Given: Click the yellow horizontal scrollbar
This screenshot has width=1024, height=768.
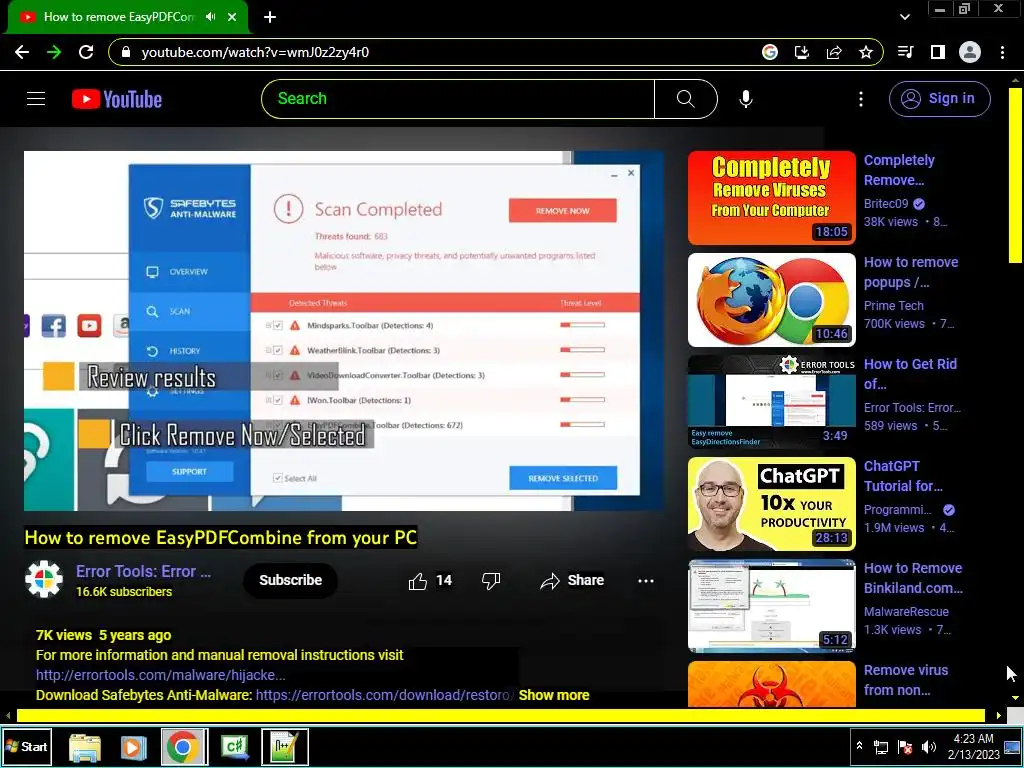Looking at the screenshot, I should pyautogui.click(x=500, y=716).
